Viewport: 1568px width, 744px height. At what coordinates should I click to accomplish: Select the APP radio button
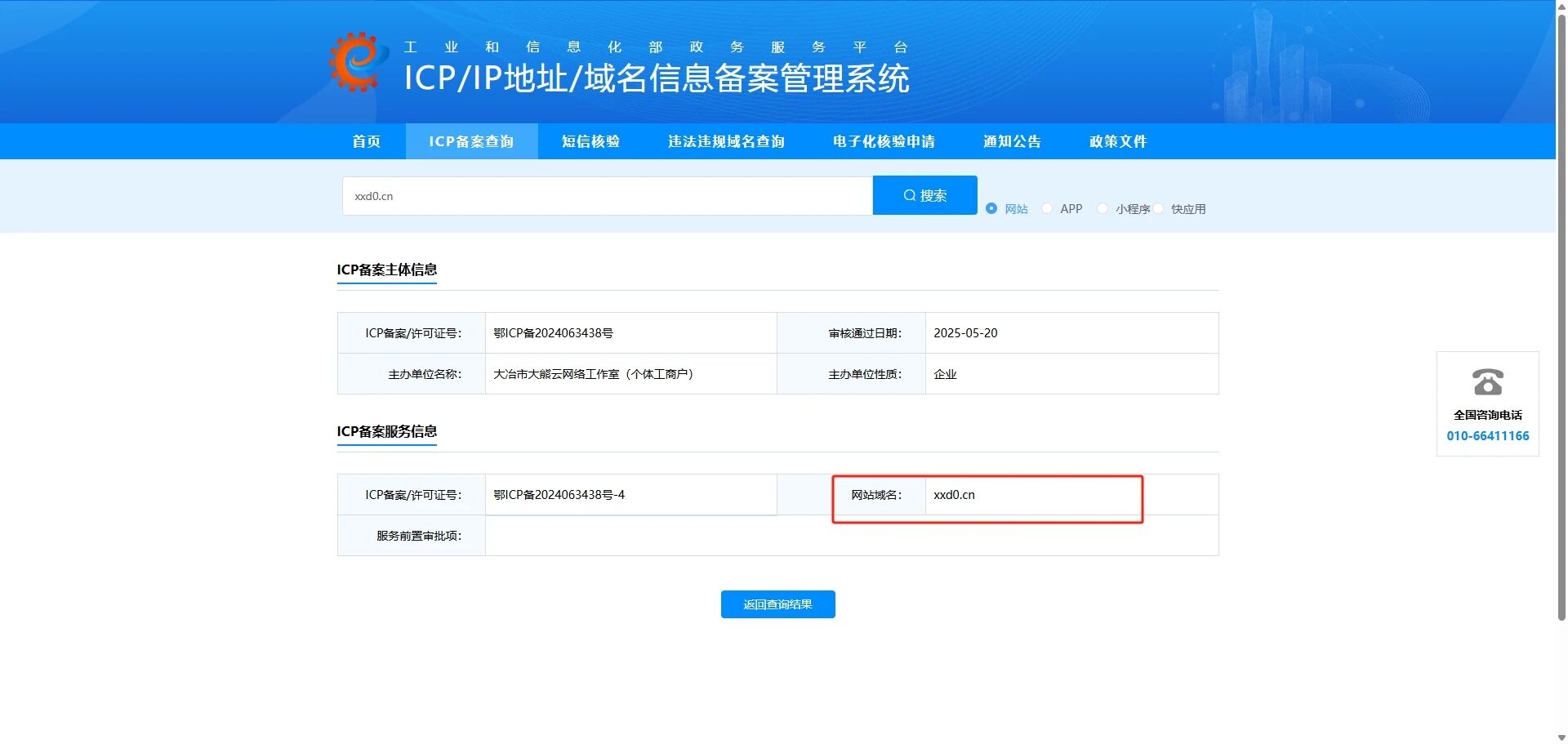(1047, 208)
